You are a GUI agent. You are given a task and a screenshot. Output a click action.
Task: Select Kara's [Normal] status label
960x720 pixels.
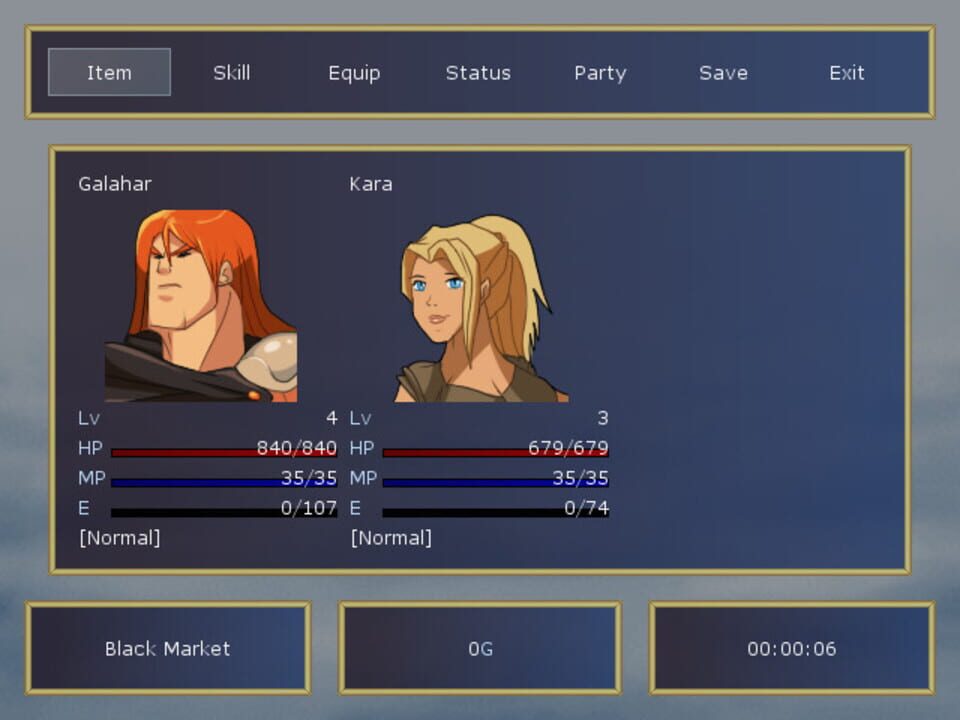[x=391, y=538]
